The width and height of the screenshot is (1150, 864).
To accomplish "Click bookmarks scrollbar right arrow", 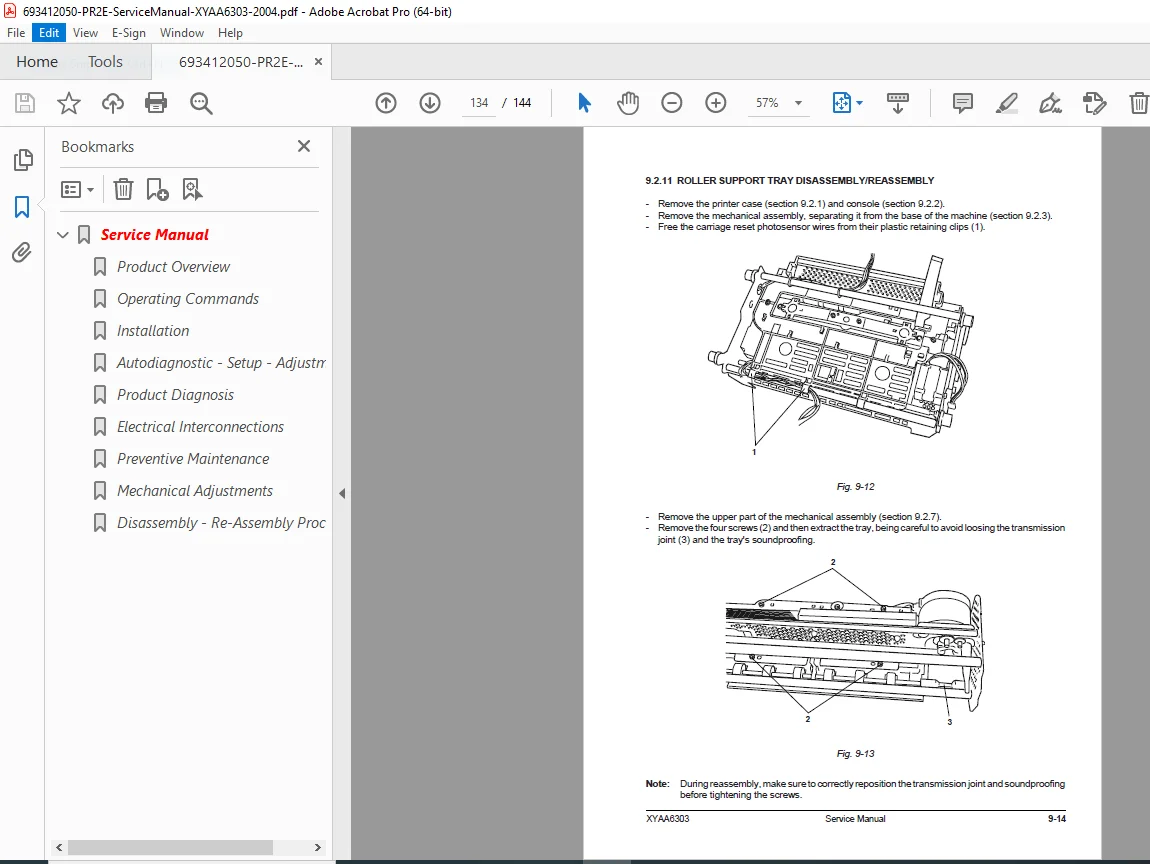I will pyautogui.click(x=318, y=847).
